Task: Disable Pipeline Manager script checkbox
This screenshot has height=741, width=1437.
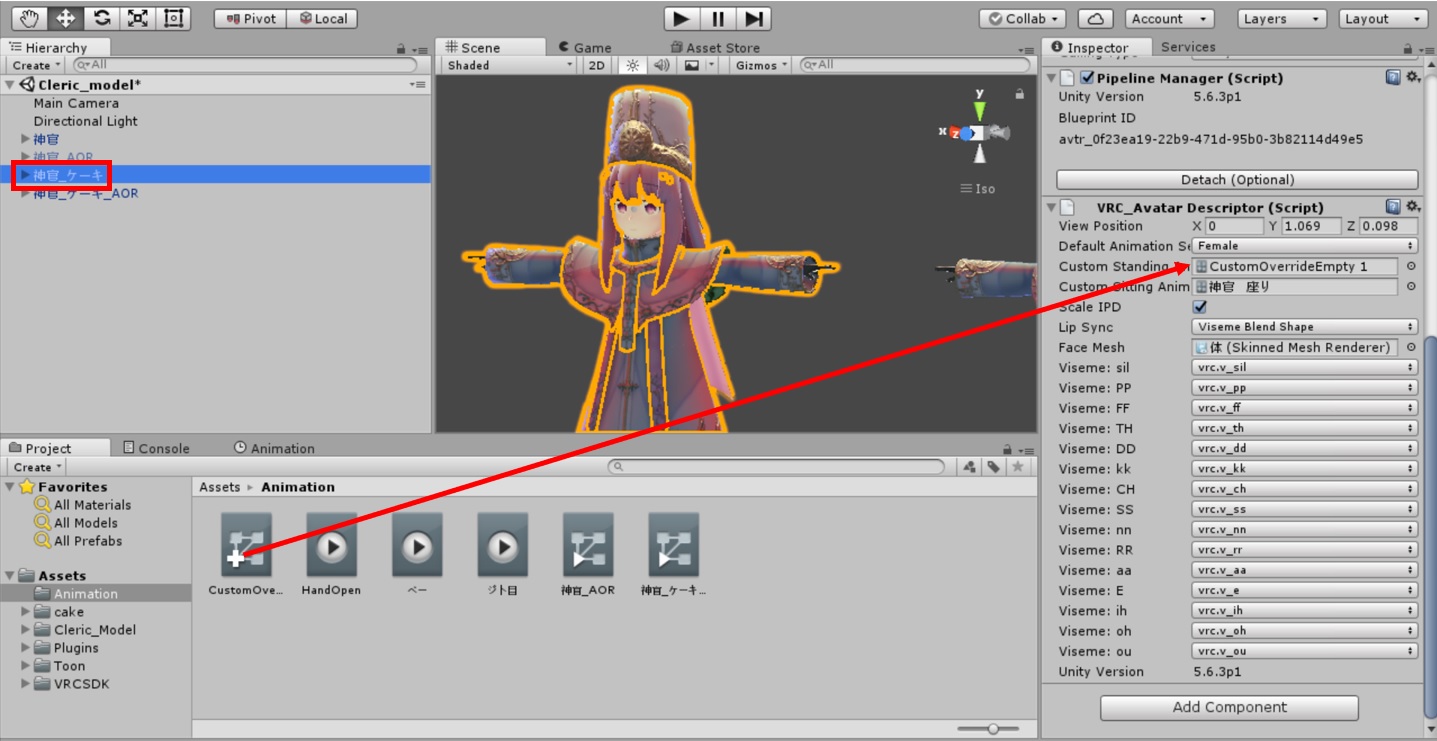Action: [x=1087, y=78]
